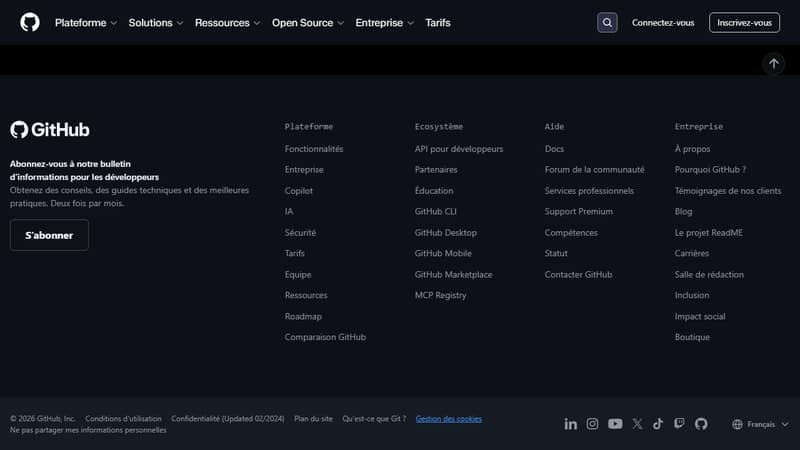
Task: Open the Sécurité footer link
Action: pos(300,233)
